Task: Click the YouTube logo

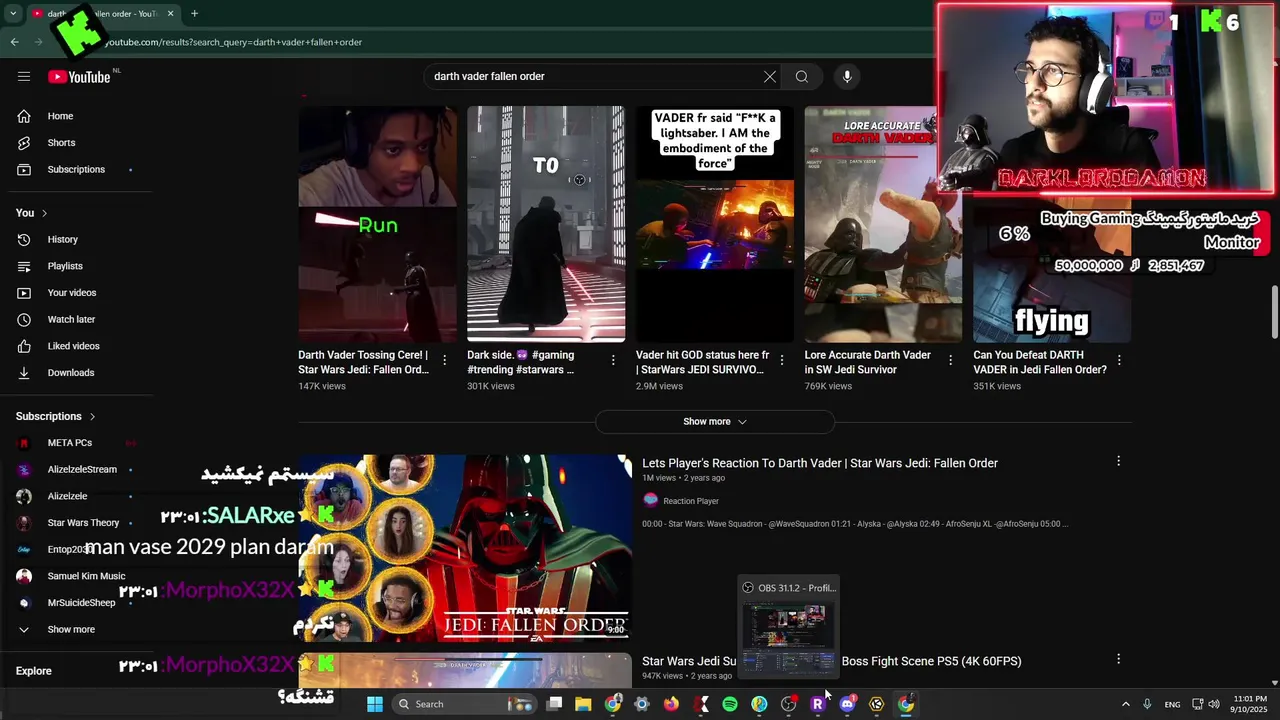Action: click(x=79, y=77)
